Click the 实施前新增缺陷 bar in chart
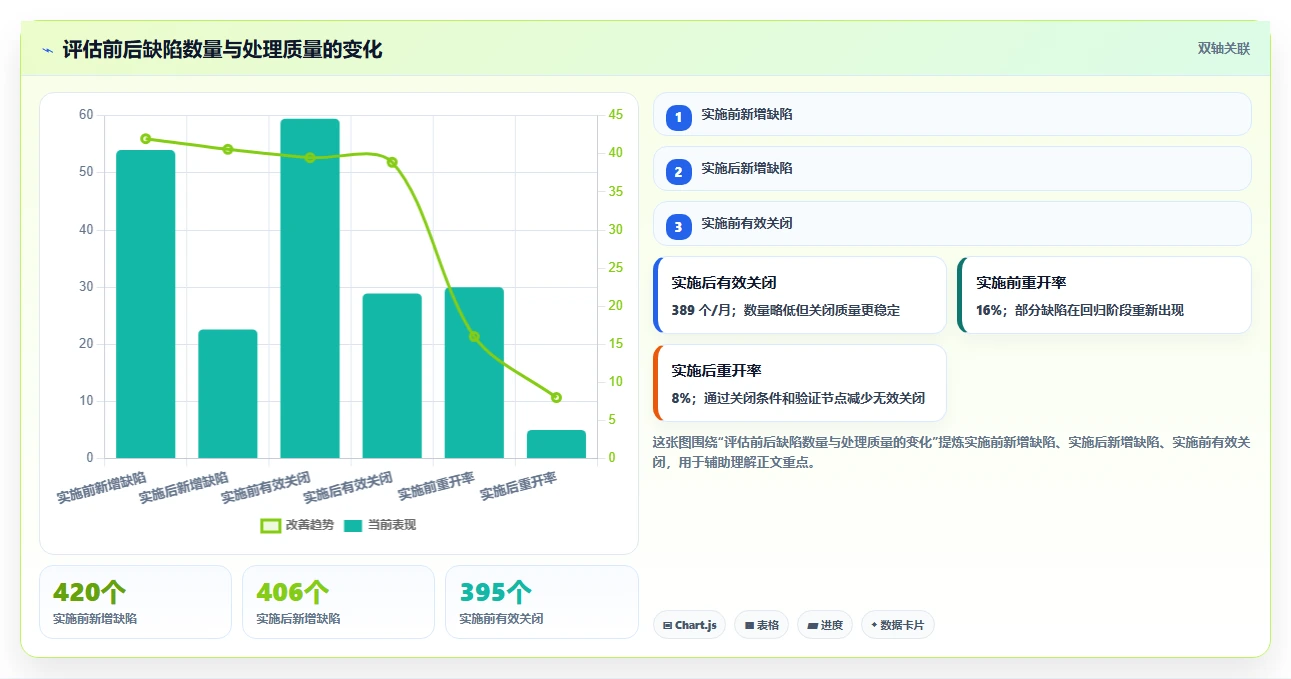Viewport: 1291px width, 679px height. tap(146, 304)
